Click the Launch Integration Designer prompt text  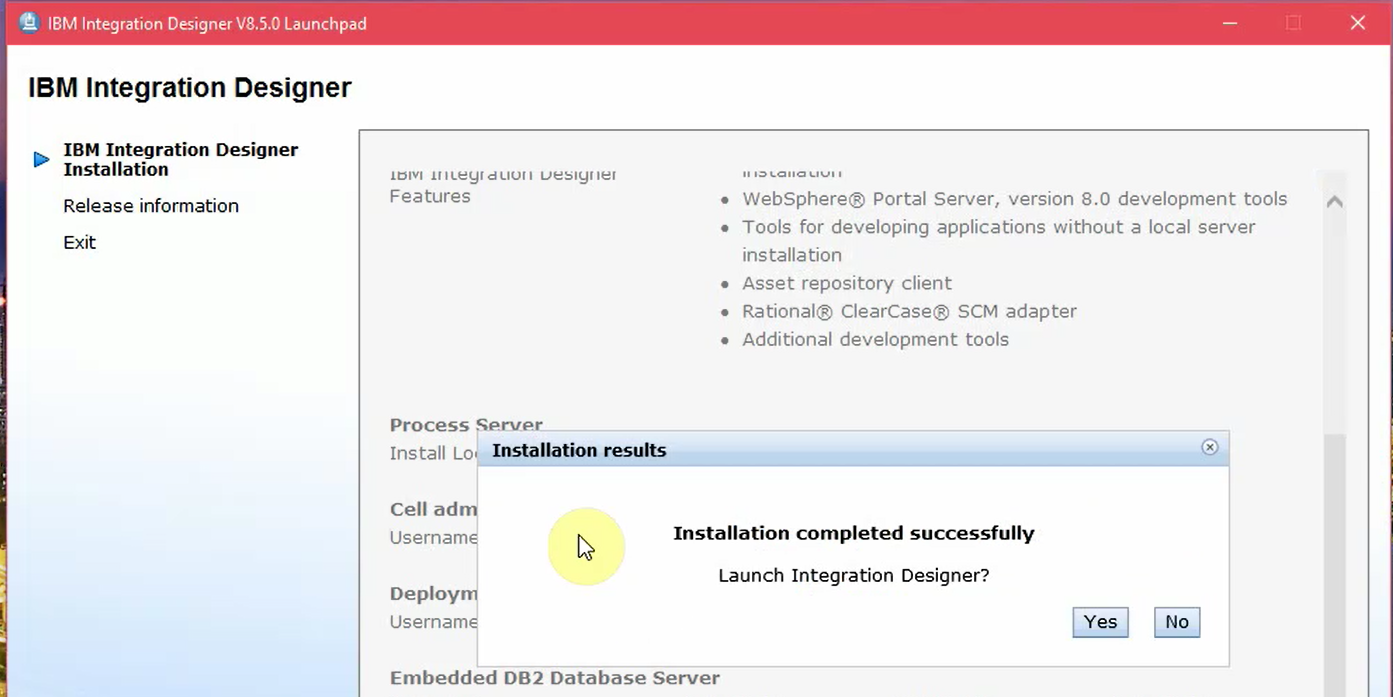(x=853, y=575)
